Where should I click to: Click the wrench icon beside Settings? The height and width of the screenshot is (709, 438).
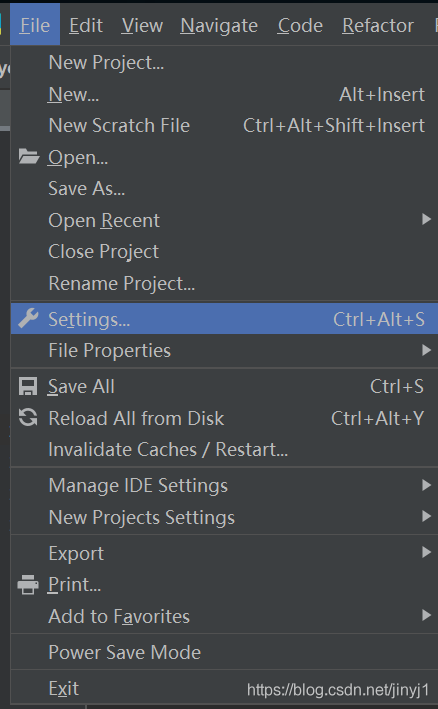28,319
